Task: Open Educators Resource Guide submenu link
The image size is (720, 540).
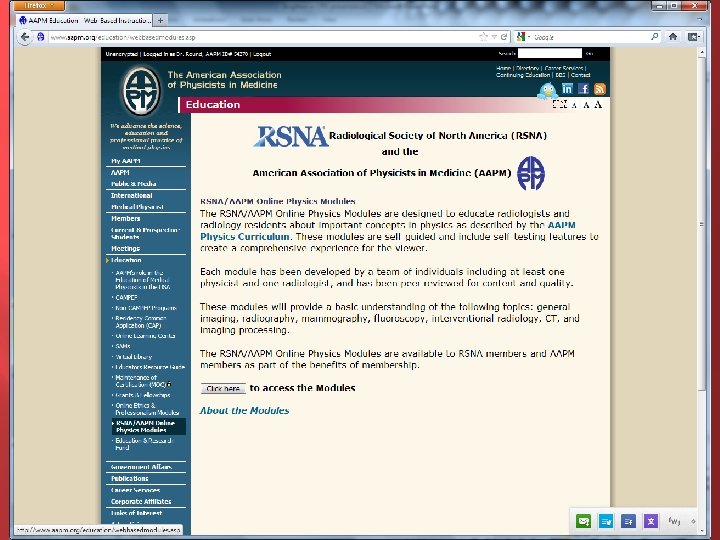Action: 150,367
